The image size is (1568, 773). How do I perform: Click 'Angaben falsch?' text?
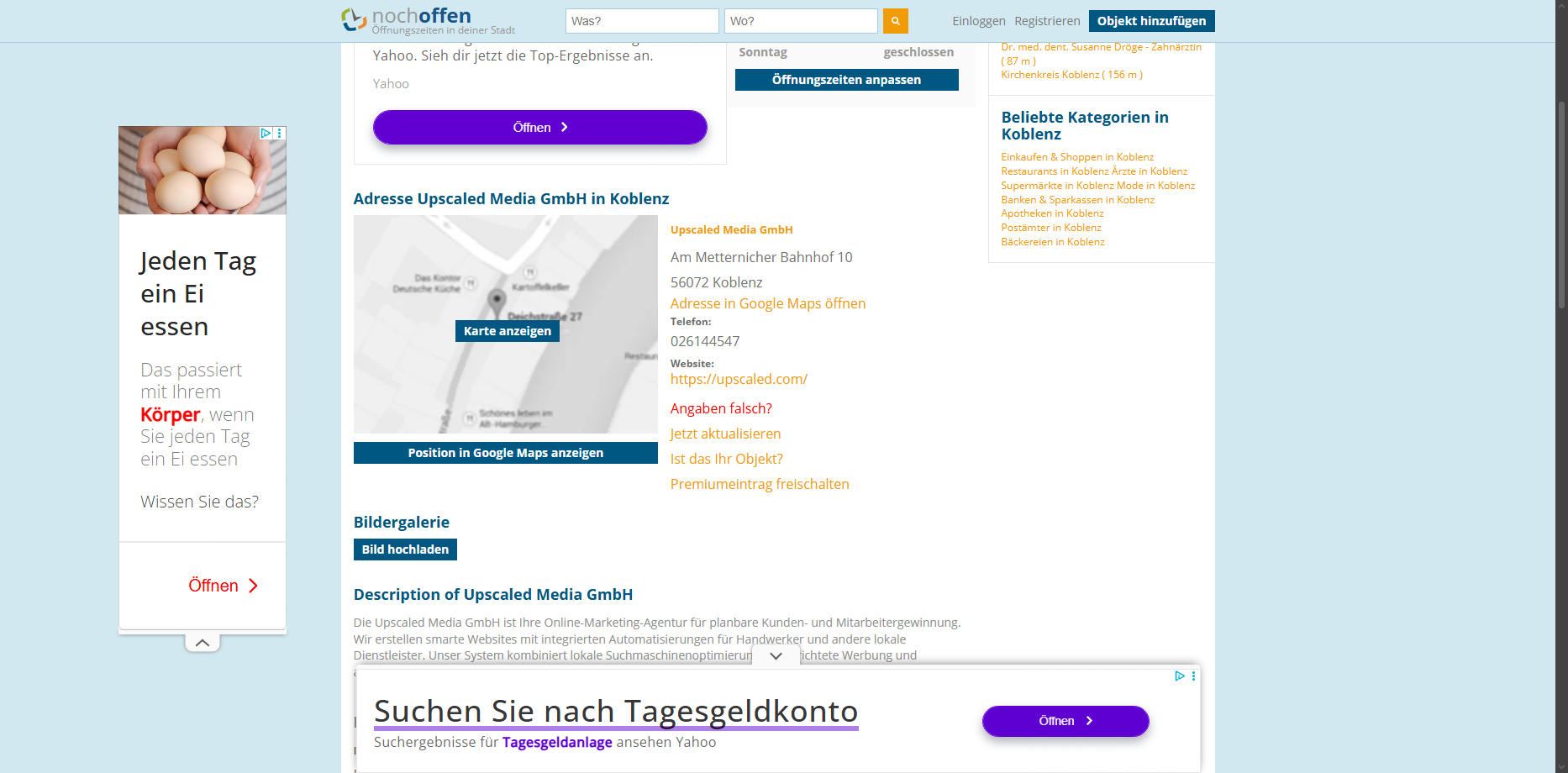721,408
